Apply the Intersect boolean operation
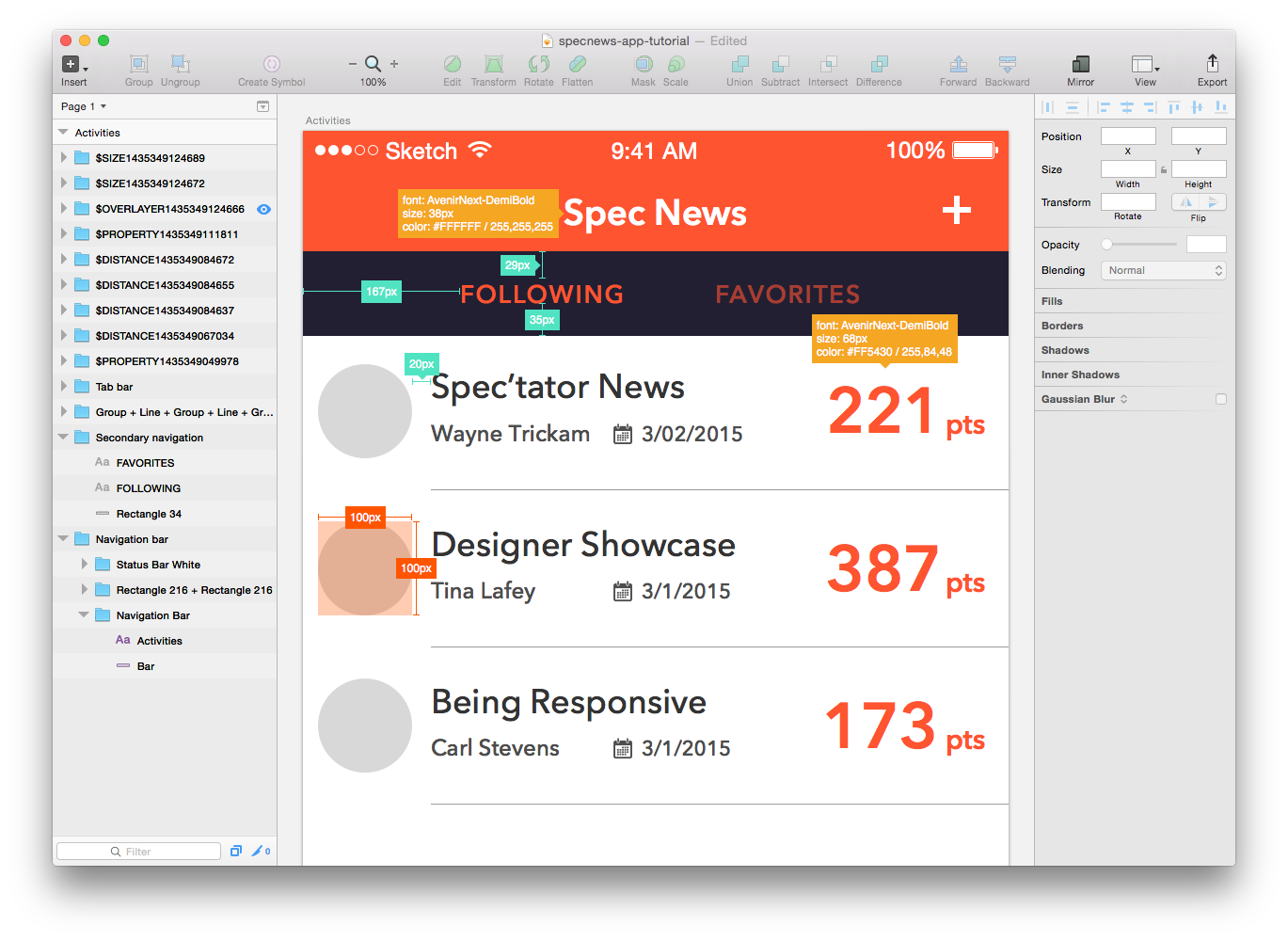Viewport: 1288px width, 941px height. (828, 64)
